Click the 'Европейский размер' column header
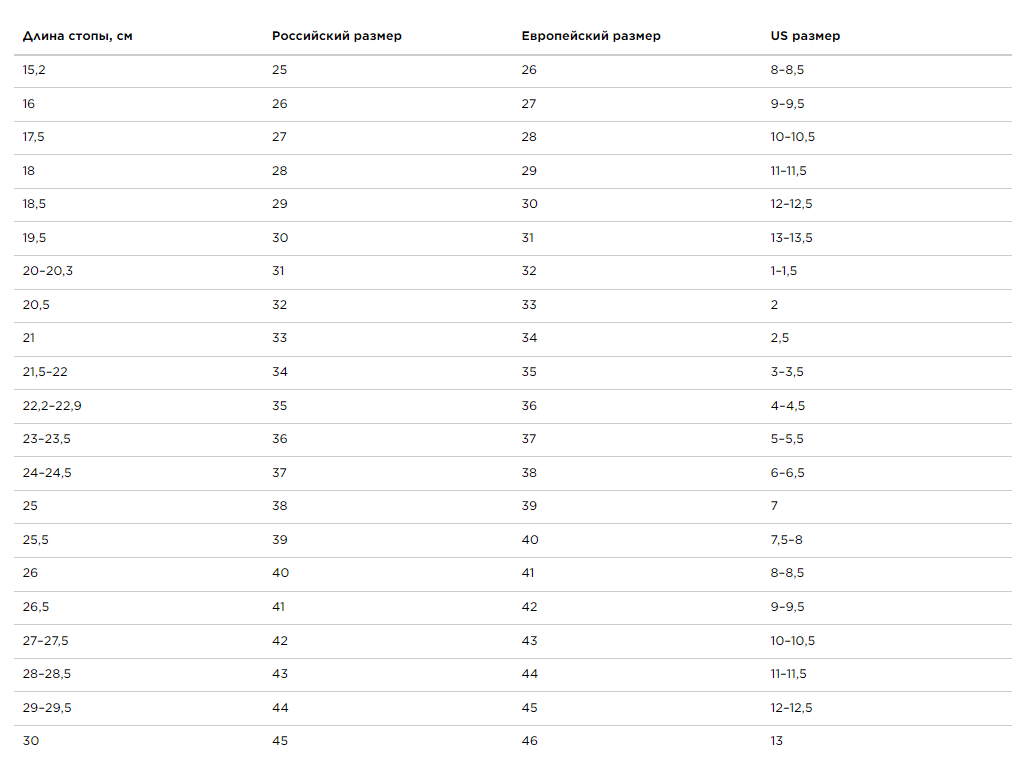This screenshot has height=769, width=1027. [591, 36]
